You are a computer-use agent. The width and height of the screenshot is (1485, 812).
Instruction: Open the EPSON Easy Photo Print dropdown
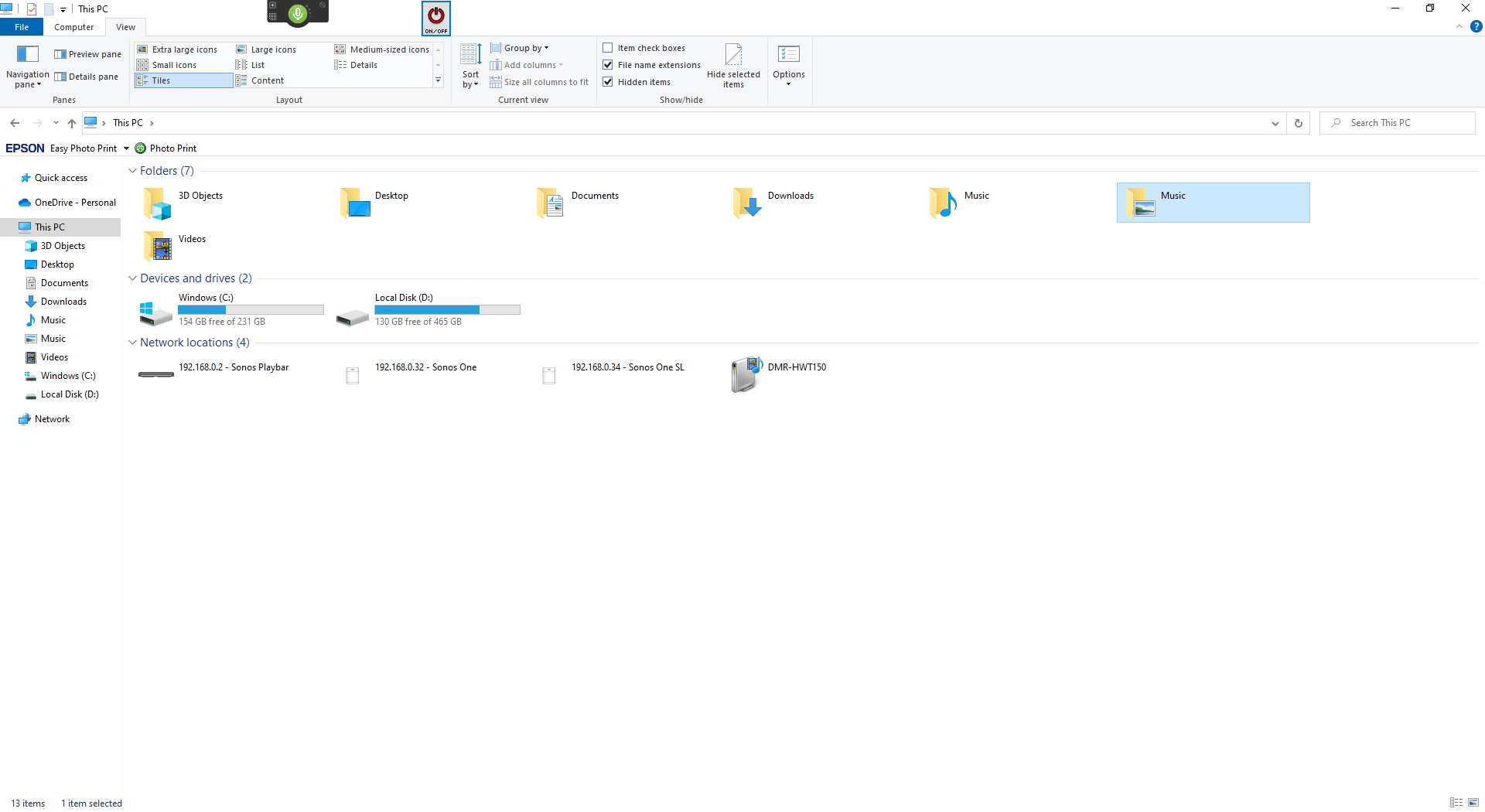(126, 148)
